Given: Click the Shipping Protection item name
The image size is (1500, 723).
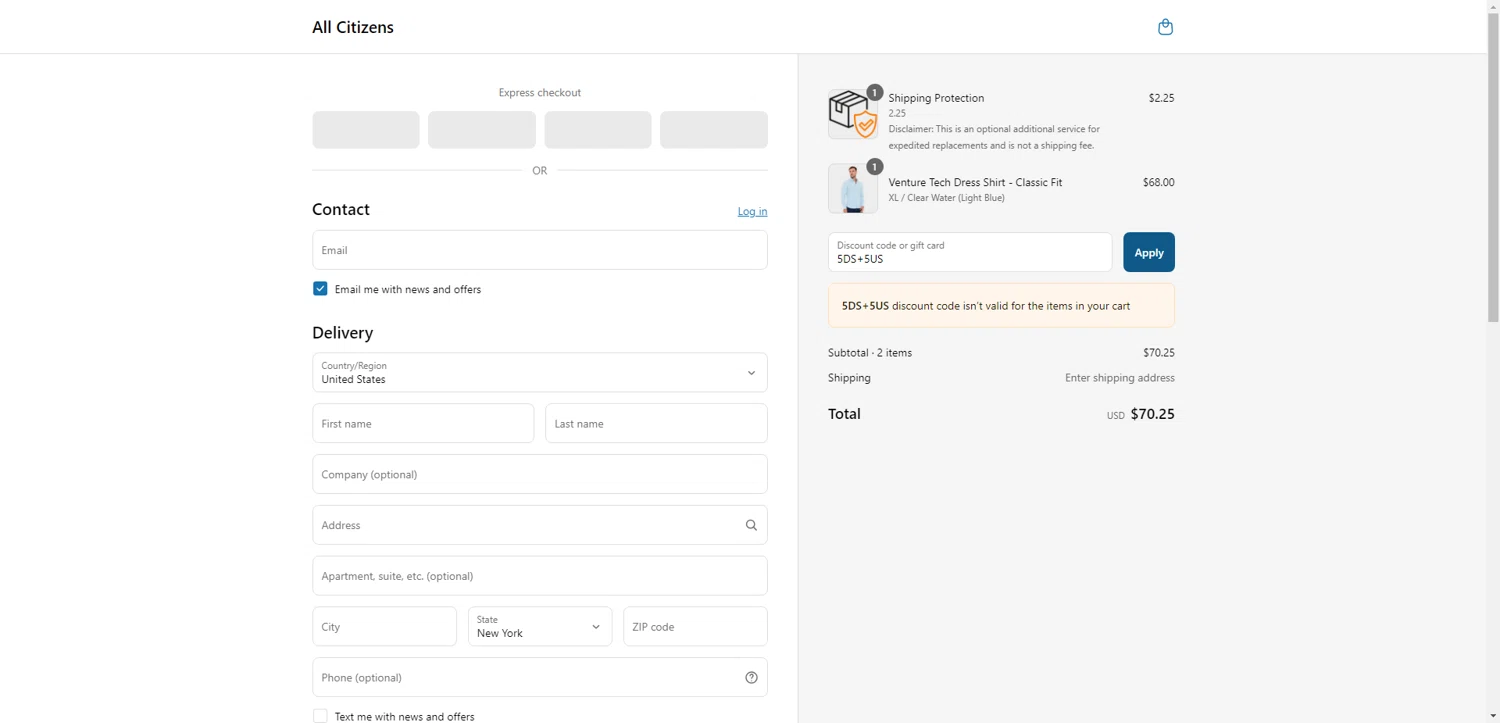Looking at the screenshot, I should (x=936, y=98).
